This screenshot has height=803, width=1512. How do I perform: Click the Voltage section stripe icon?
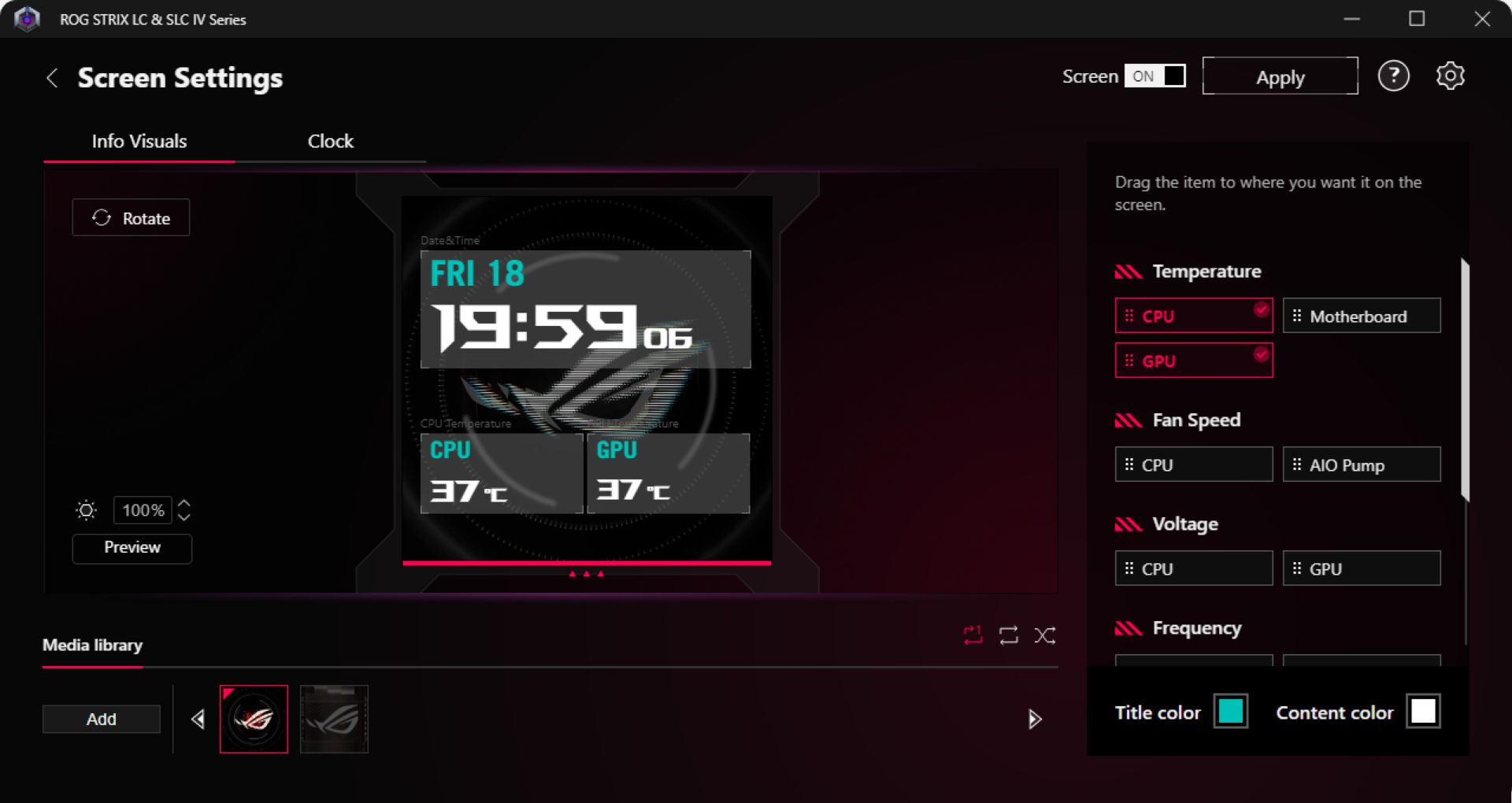coord(1128,524)
